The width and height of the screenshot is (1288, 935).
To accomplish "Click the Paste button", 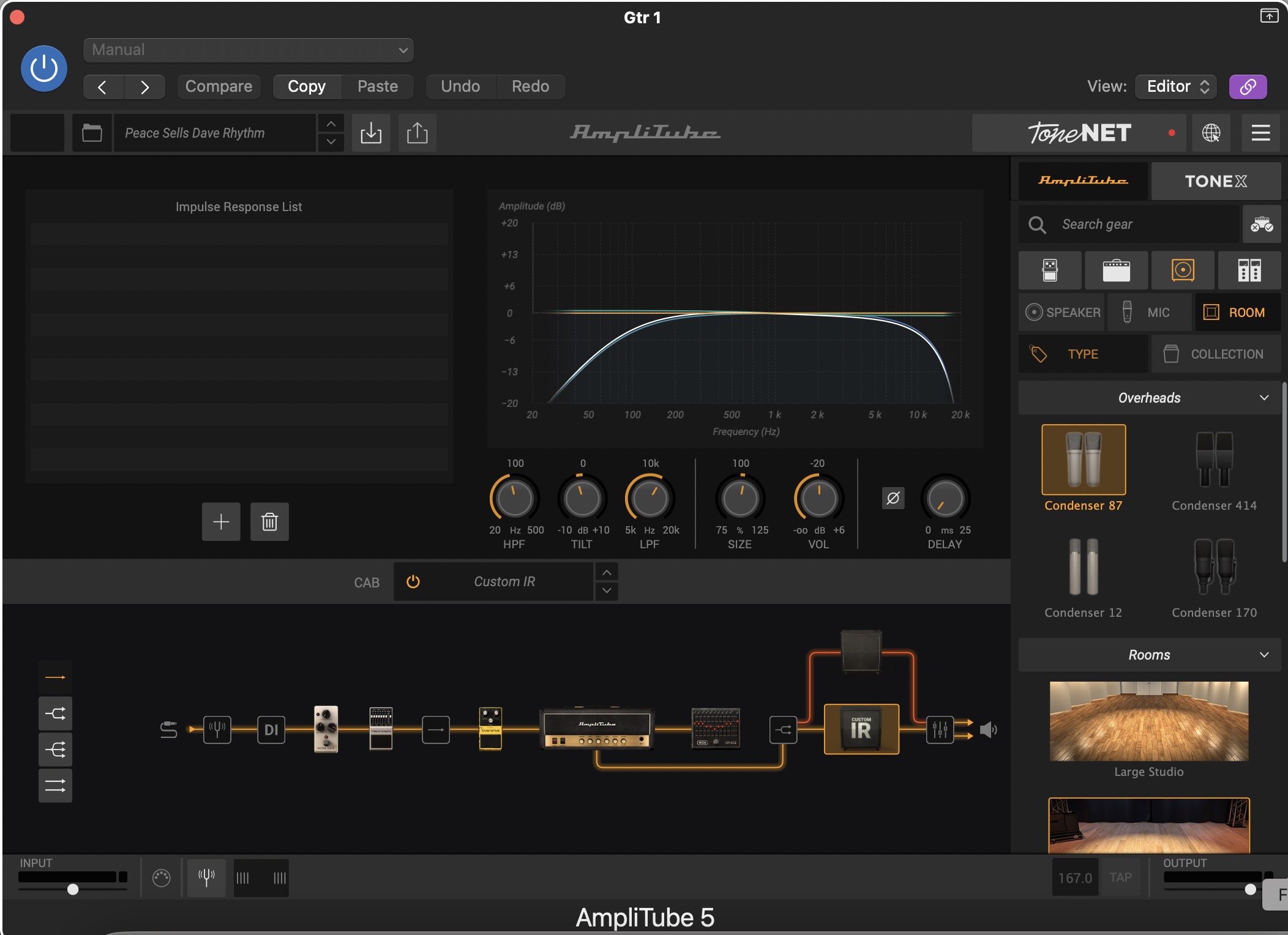I will (x=378, y=86).
